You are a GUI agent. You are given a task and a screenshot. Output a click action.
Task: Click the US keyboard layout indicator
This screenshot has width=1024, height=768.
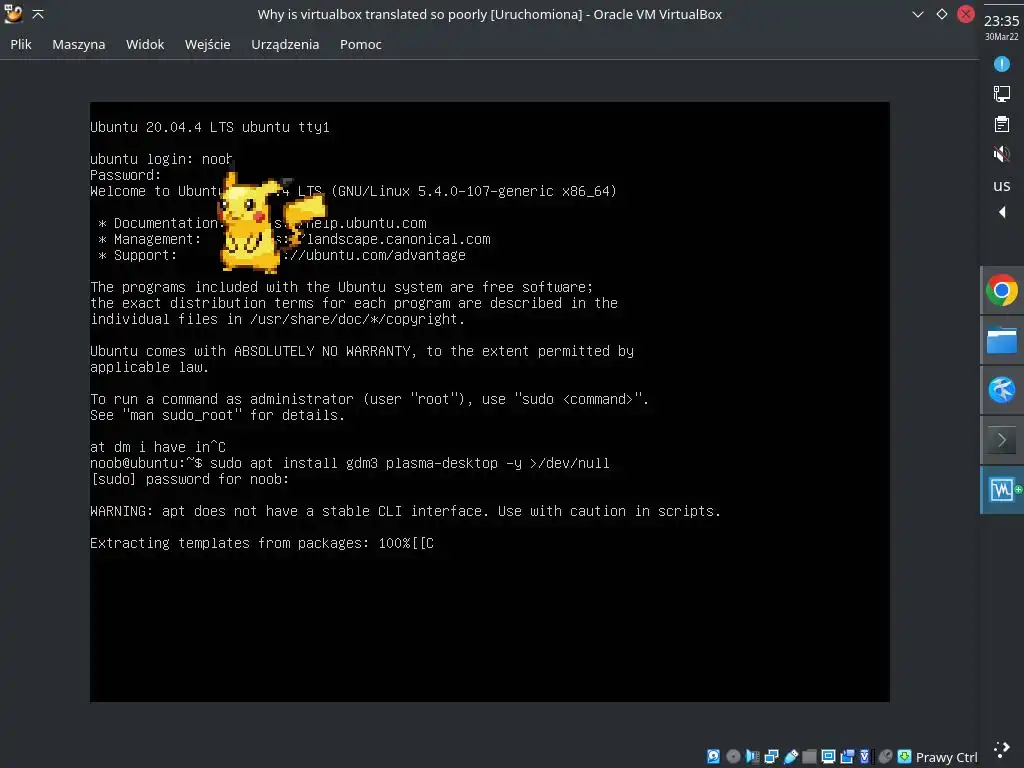(1002, 185)
